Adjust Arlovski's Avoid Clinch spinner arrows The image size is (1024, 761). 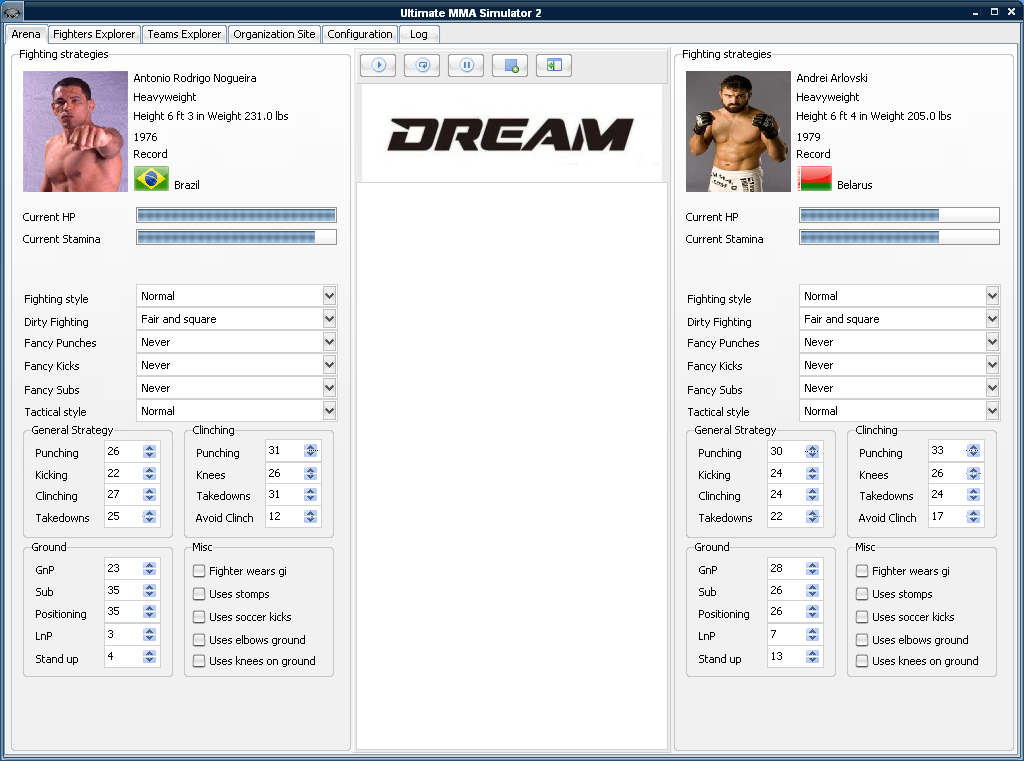(x=974, y=517)
